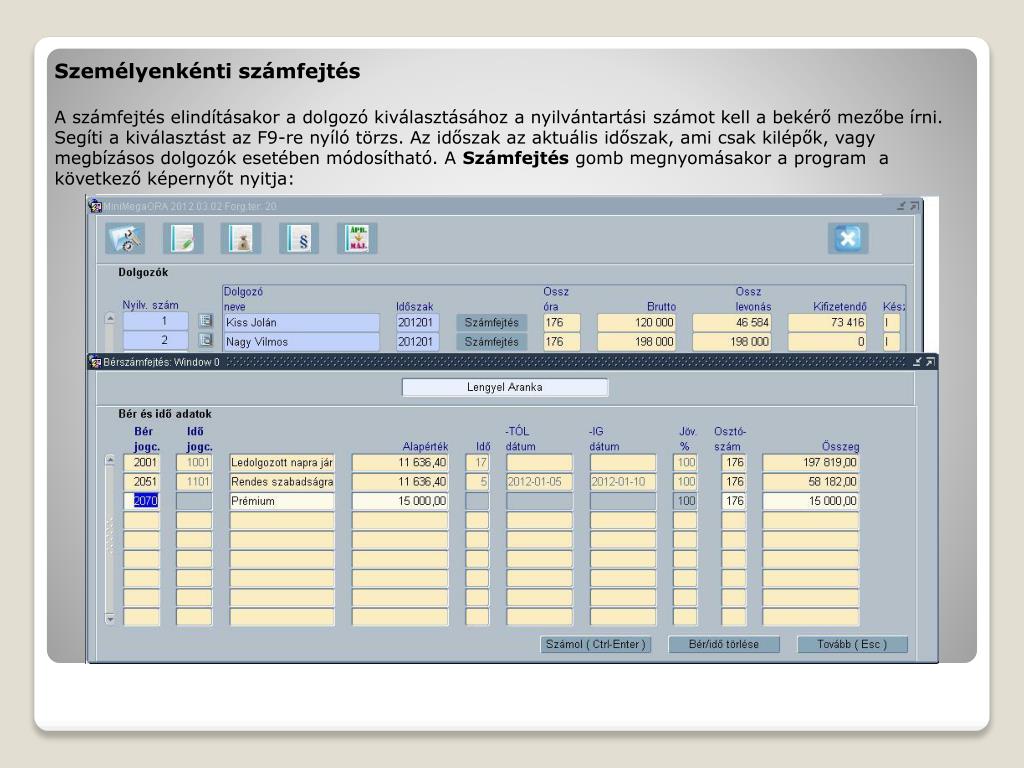The width and height of the screenshot is (1024, 768).
Task: Click the paragraph sign (§) toolbar icon
Action: 299,238
